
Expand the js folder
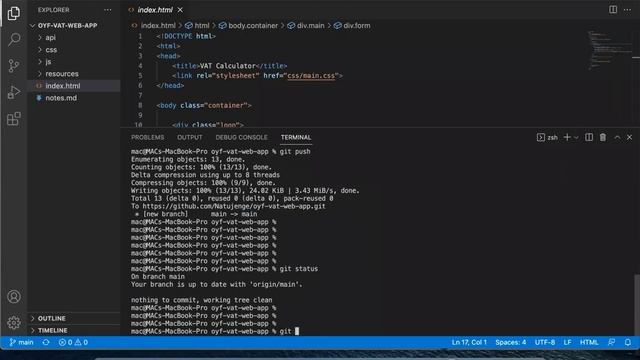point(48,62)
